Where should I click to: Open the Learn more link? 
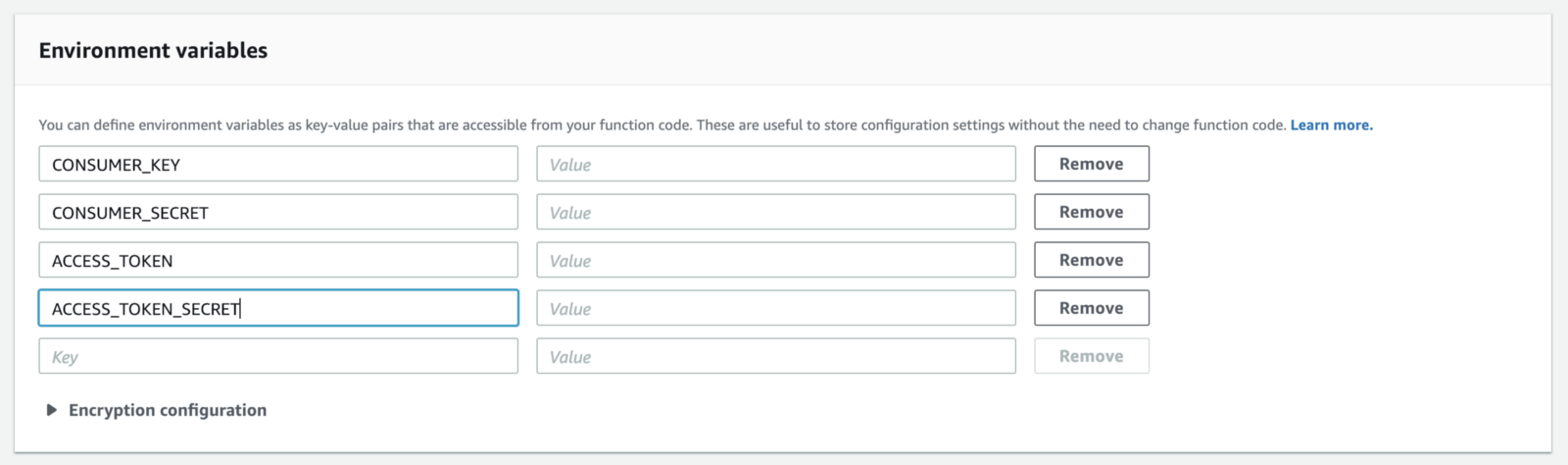1331,125
